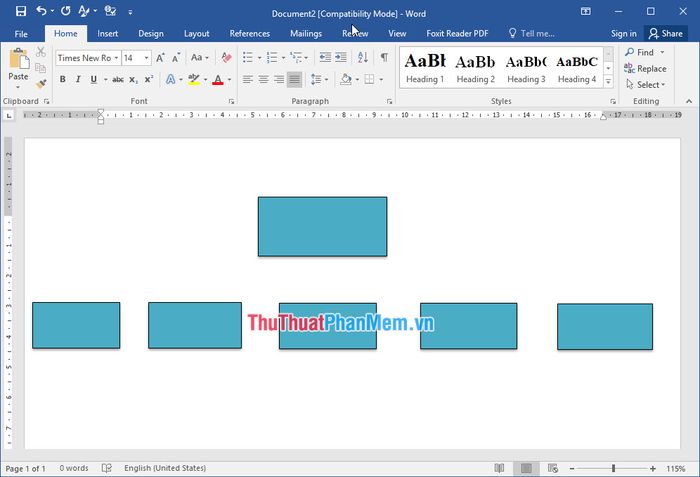Select the top center blue rectangle shape

pyautogui.click(x=322, y=226)
